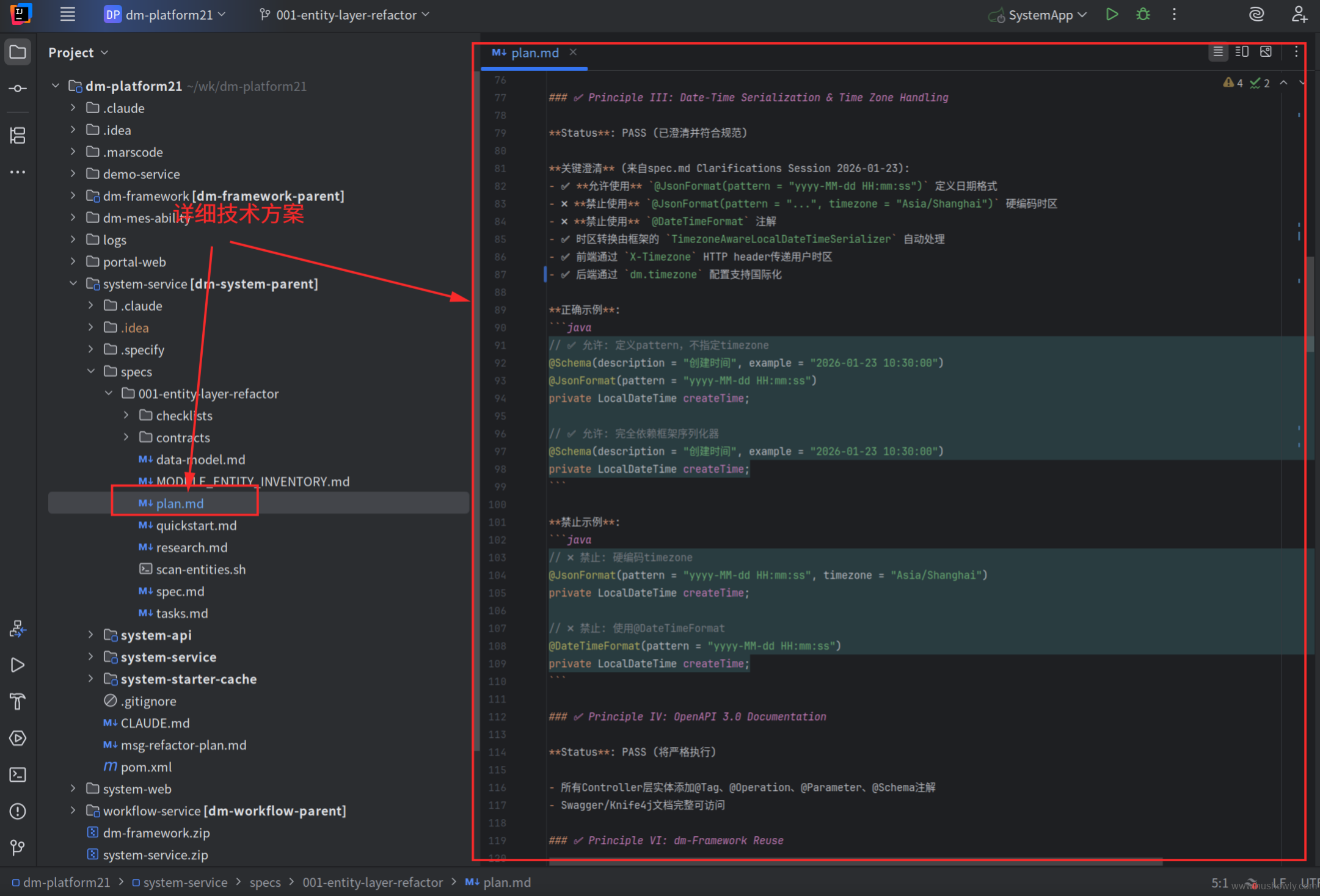The image size is (1320, 896).
Task: Expand the system-api module
Action: point(91,635)
